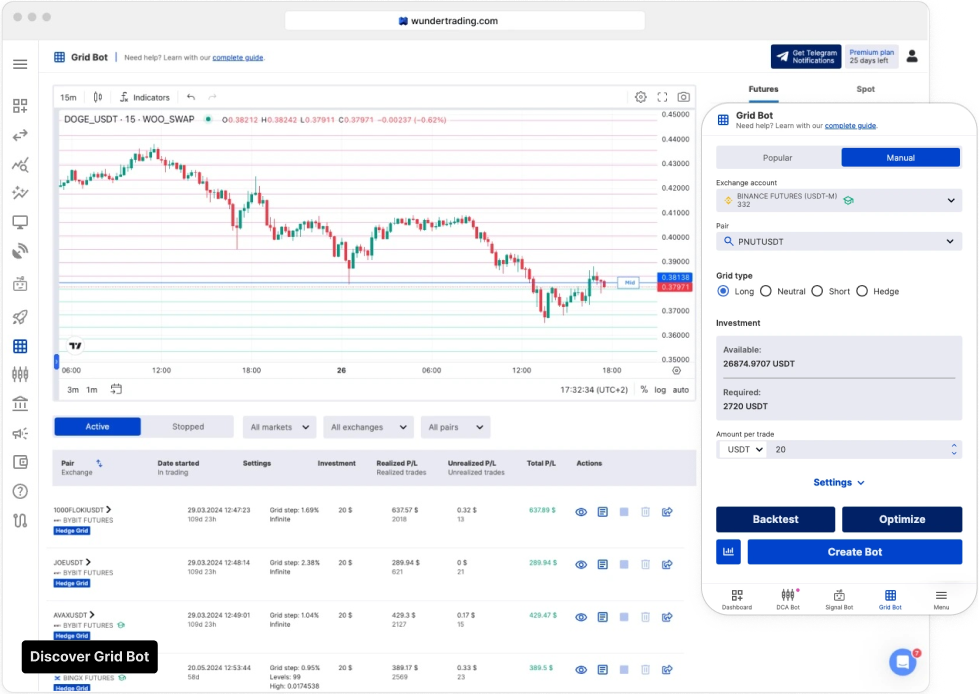Toggle log scale on the chart
Image resolution: width=979 pixels, height=694 pixels.
click(660, 389)
